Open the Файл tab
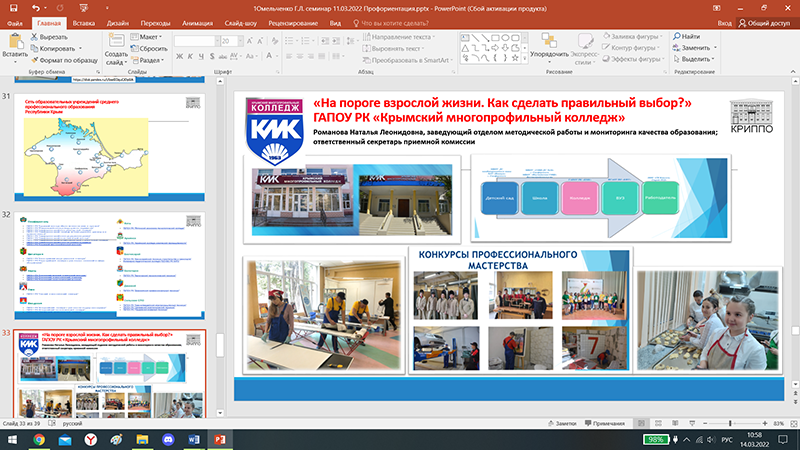 click(15, 23)
